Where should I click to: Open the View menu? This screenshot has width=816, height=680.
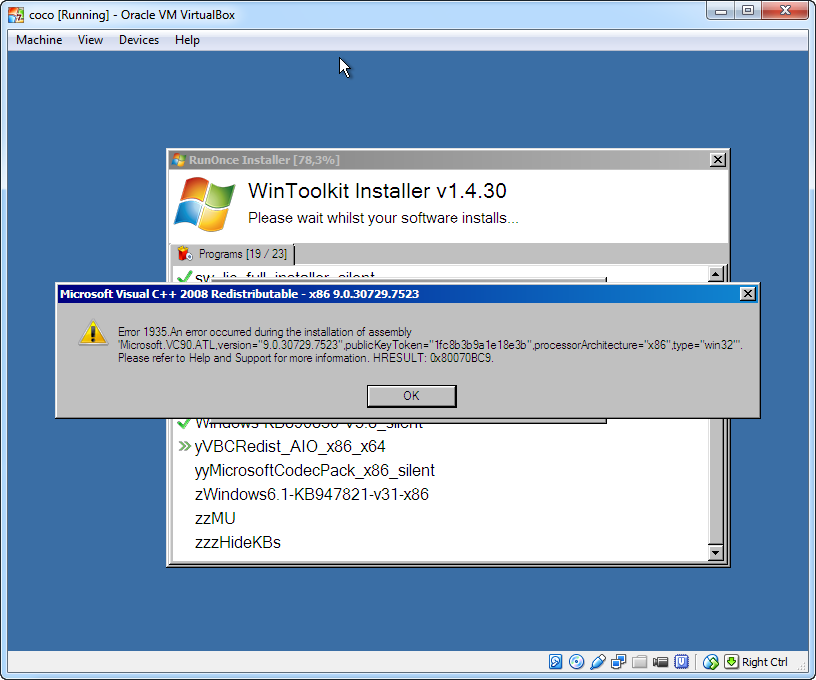[91, 40]
